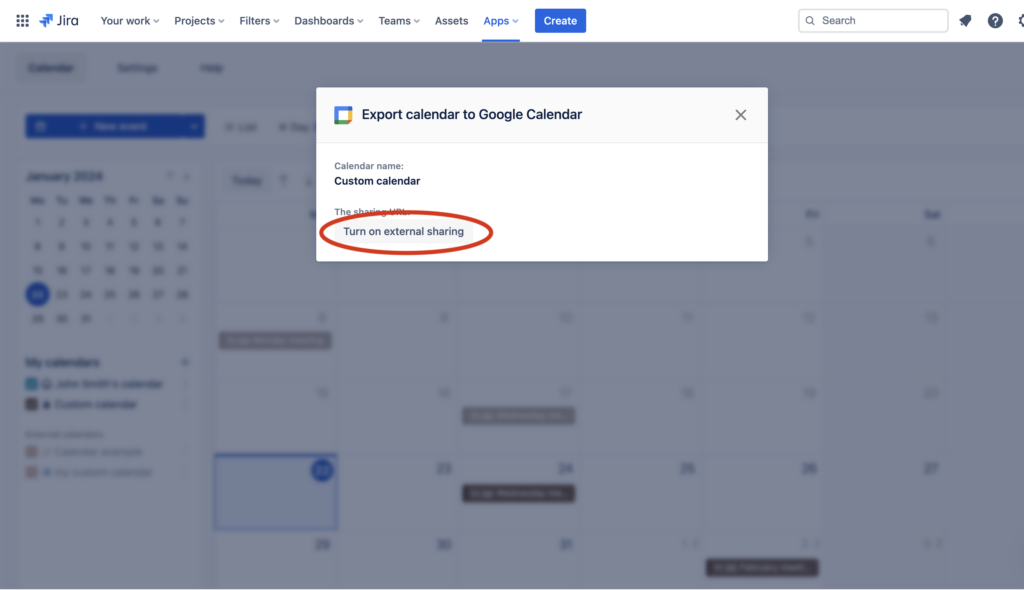Open the help question mark icon

995,20
